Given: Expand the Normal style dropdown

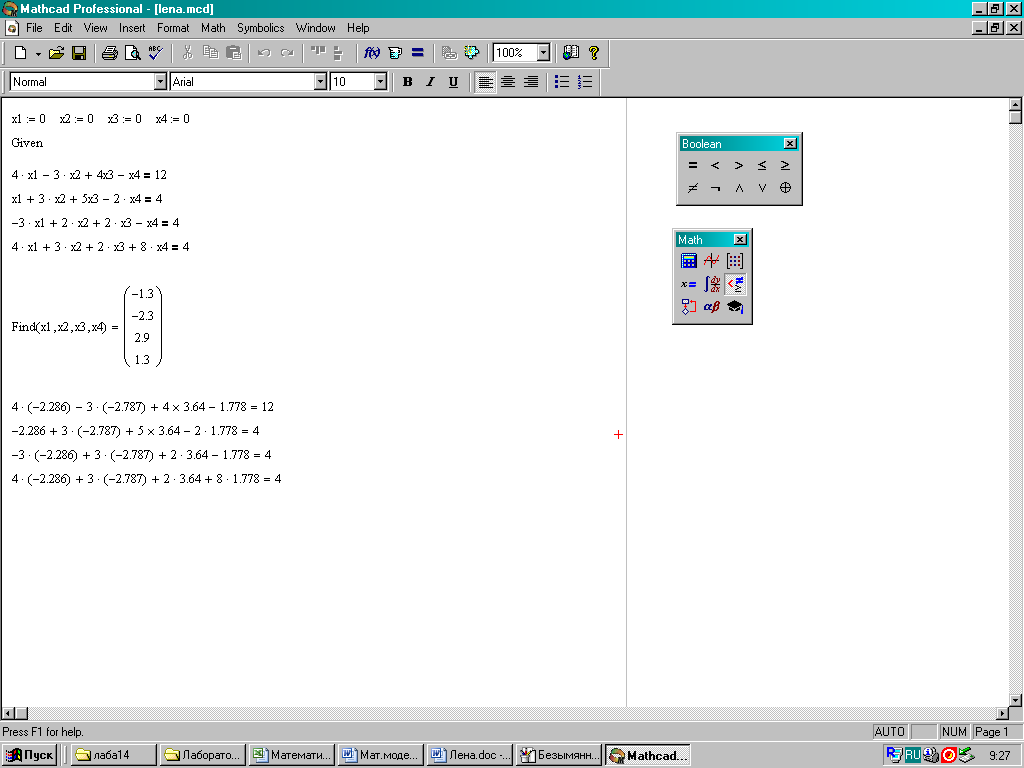Looking at the screenshot, I should [160, 82].
